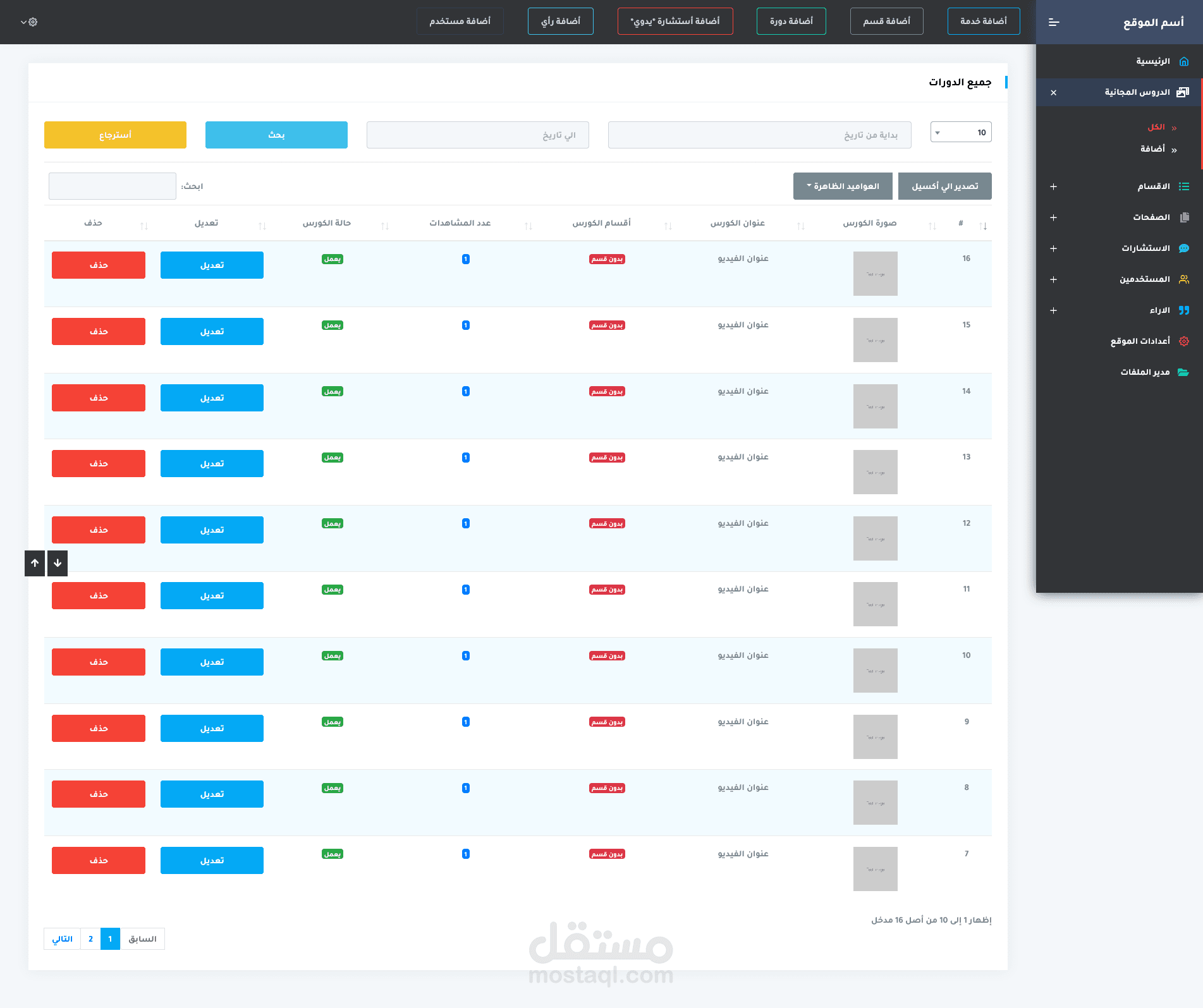This screenshot has width=1203, height=1008.
Task: Click the scroll-down arrow button
Action: (58, 563)
